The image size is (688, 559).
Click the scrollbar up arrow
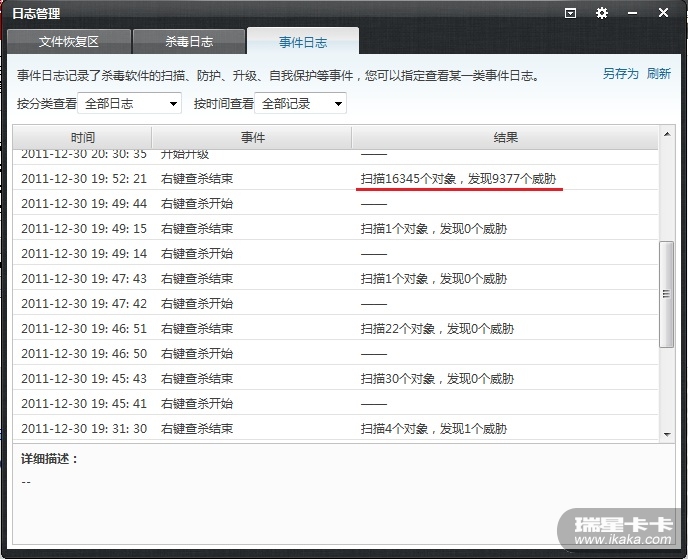pyautogui.click(x=667, y=134)
